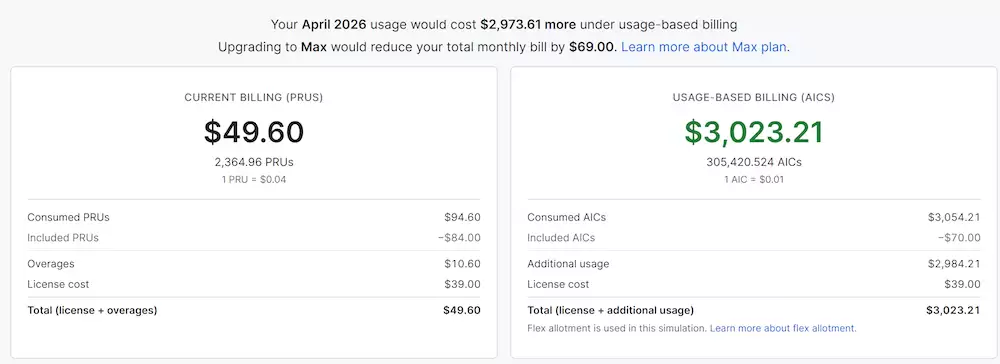Click the Consumed AICs row
Viewport: 1000px width, 364px height.
point(754,217)
